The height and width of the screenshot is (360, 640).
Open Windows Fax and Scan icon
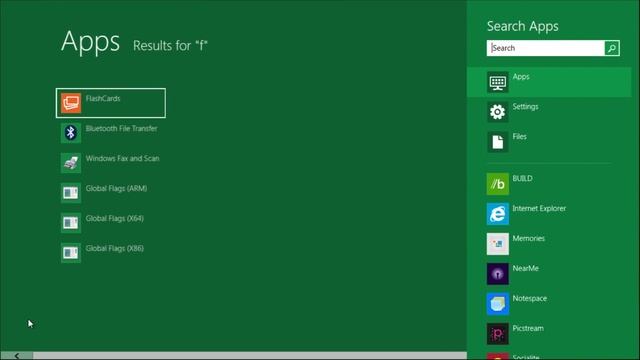point(71,163)
